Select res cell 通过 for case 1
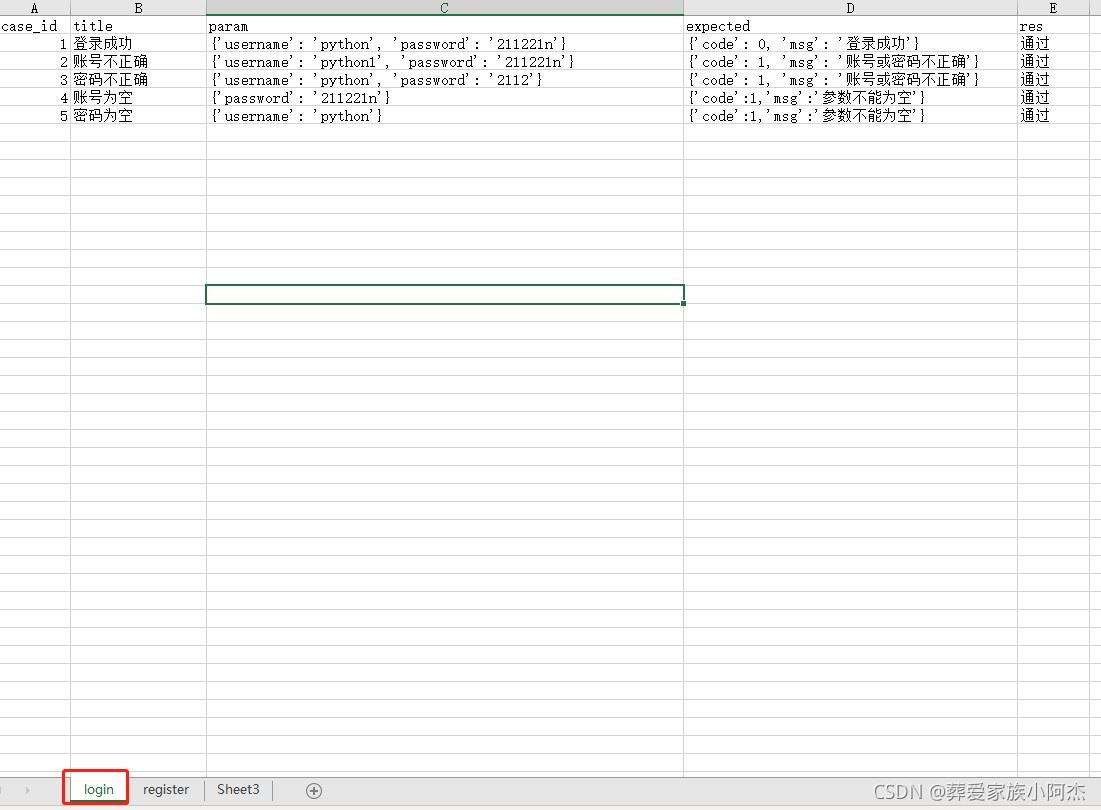Screen dimensions: 1101x810 [x=1053, y=44]
